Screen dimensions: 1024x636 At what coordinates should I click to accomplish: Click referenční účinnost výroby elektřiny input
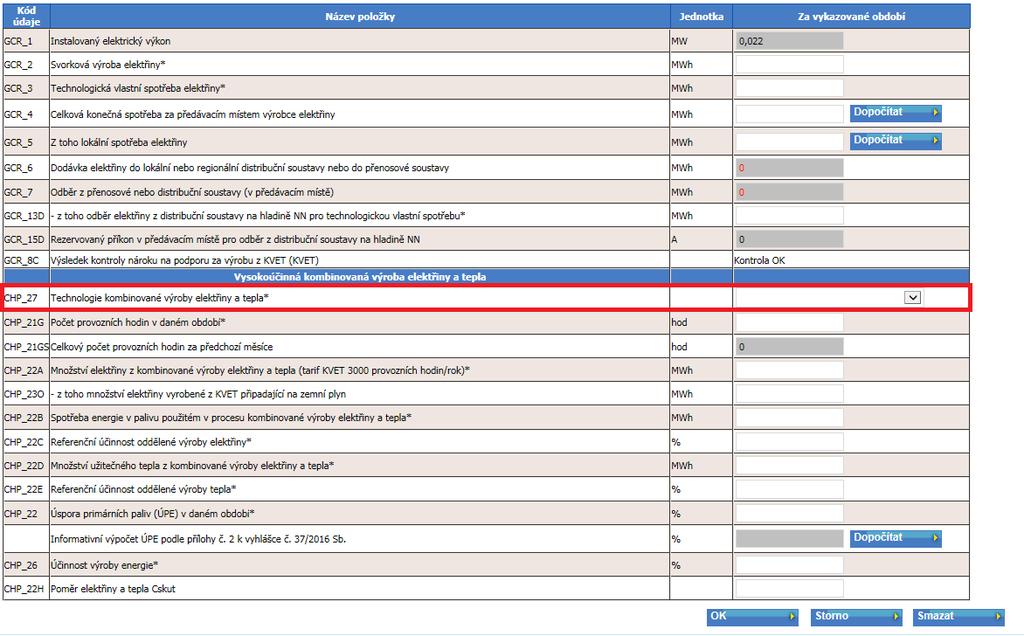click(x=789, y=442)
